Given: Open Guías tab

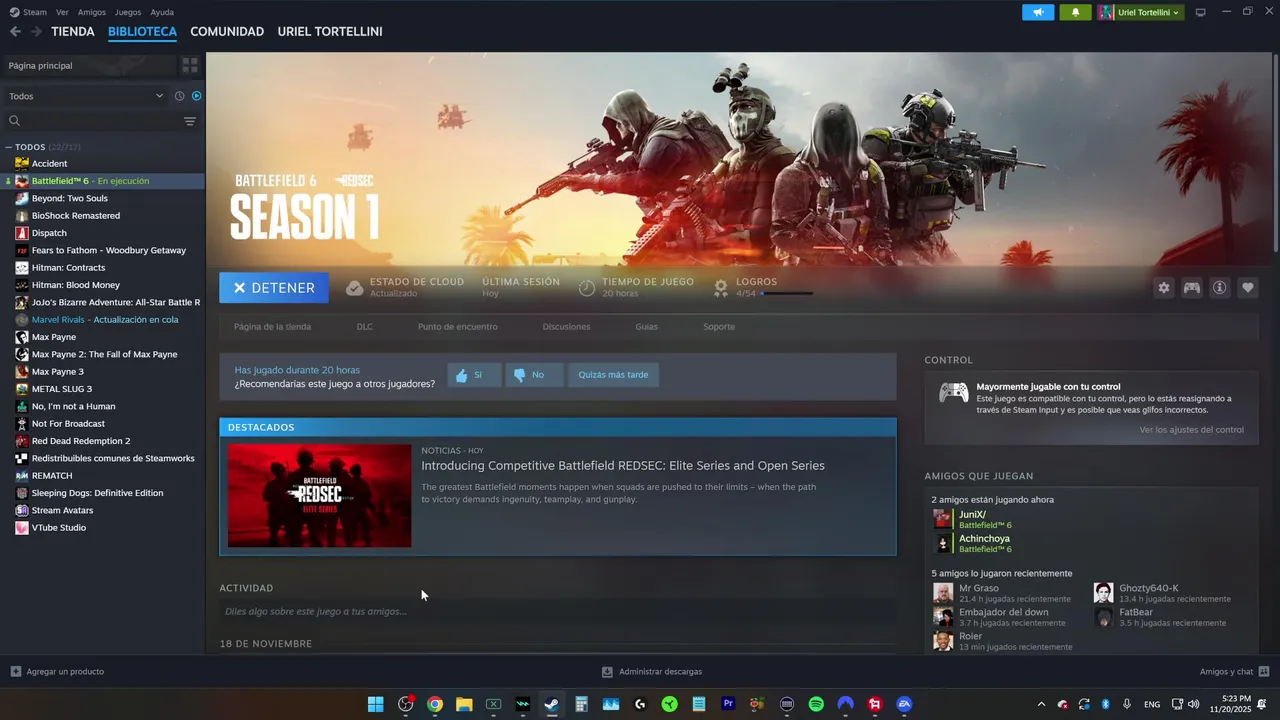Looking at the screenshot, I should pos(646,327).
